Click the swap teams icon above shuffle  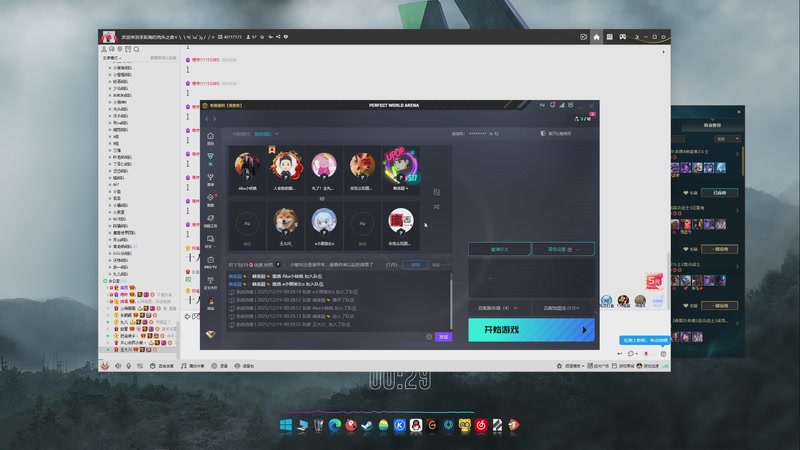click(436, 192)
